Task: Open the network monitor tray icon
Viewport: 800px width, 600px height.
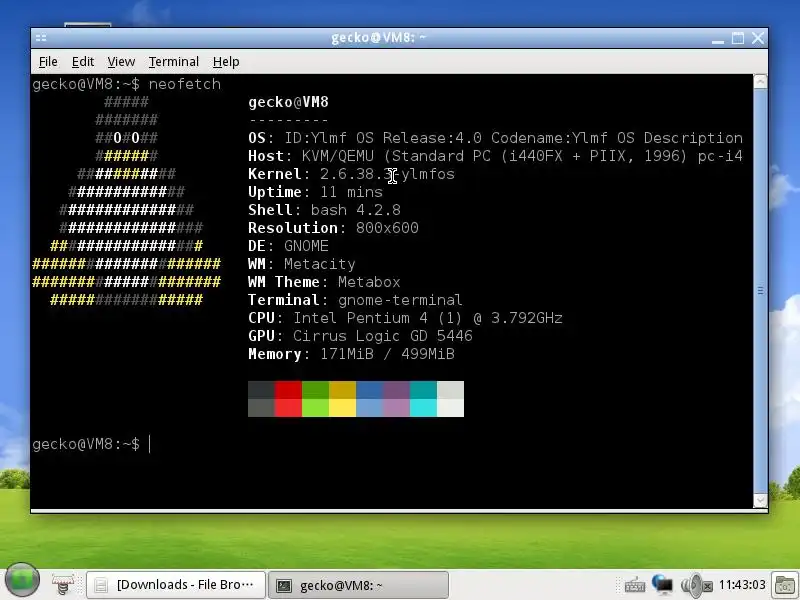Action: (x=662, y=584)
